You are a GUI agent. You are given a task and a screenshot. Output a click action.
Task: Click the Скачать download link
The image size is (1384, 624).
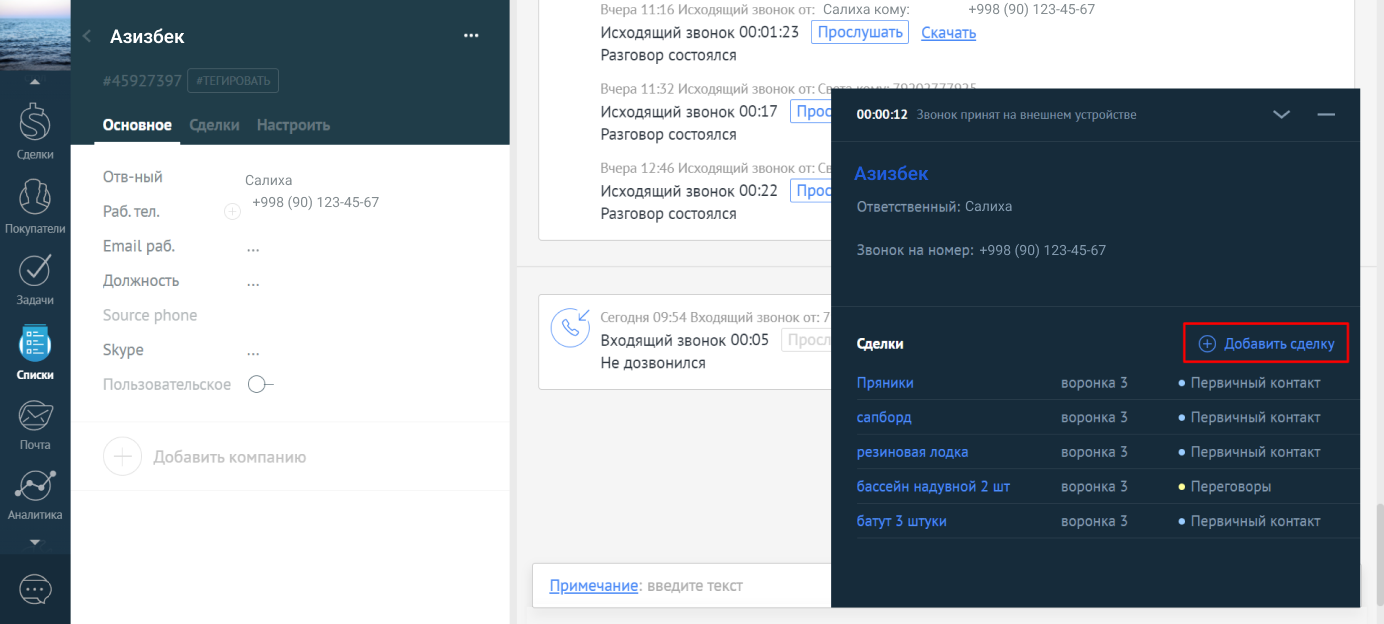[x=948, y=33]
